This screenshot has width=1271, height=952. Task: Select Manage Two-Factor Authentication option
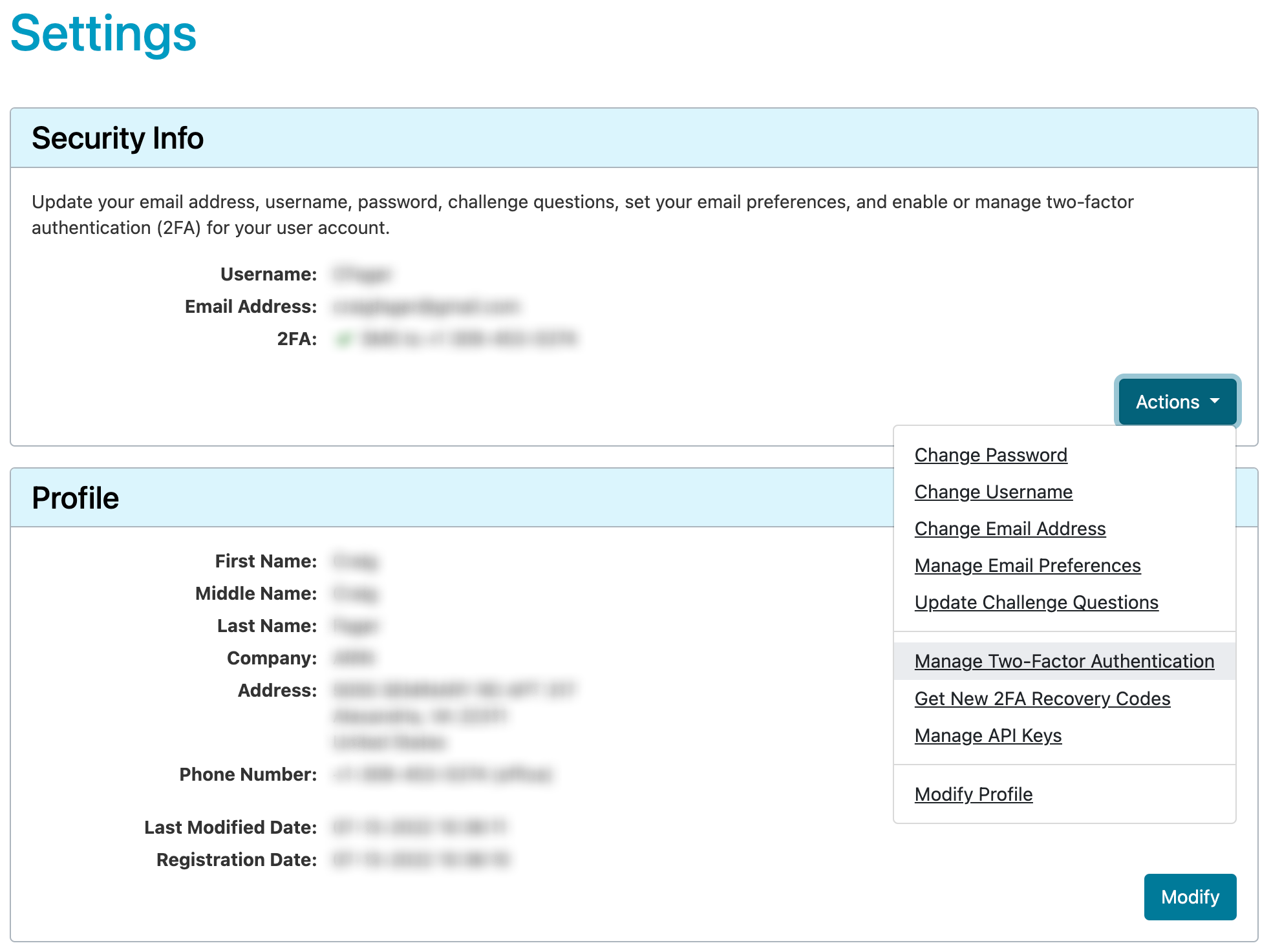[x=1063, y=660]
